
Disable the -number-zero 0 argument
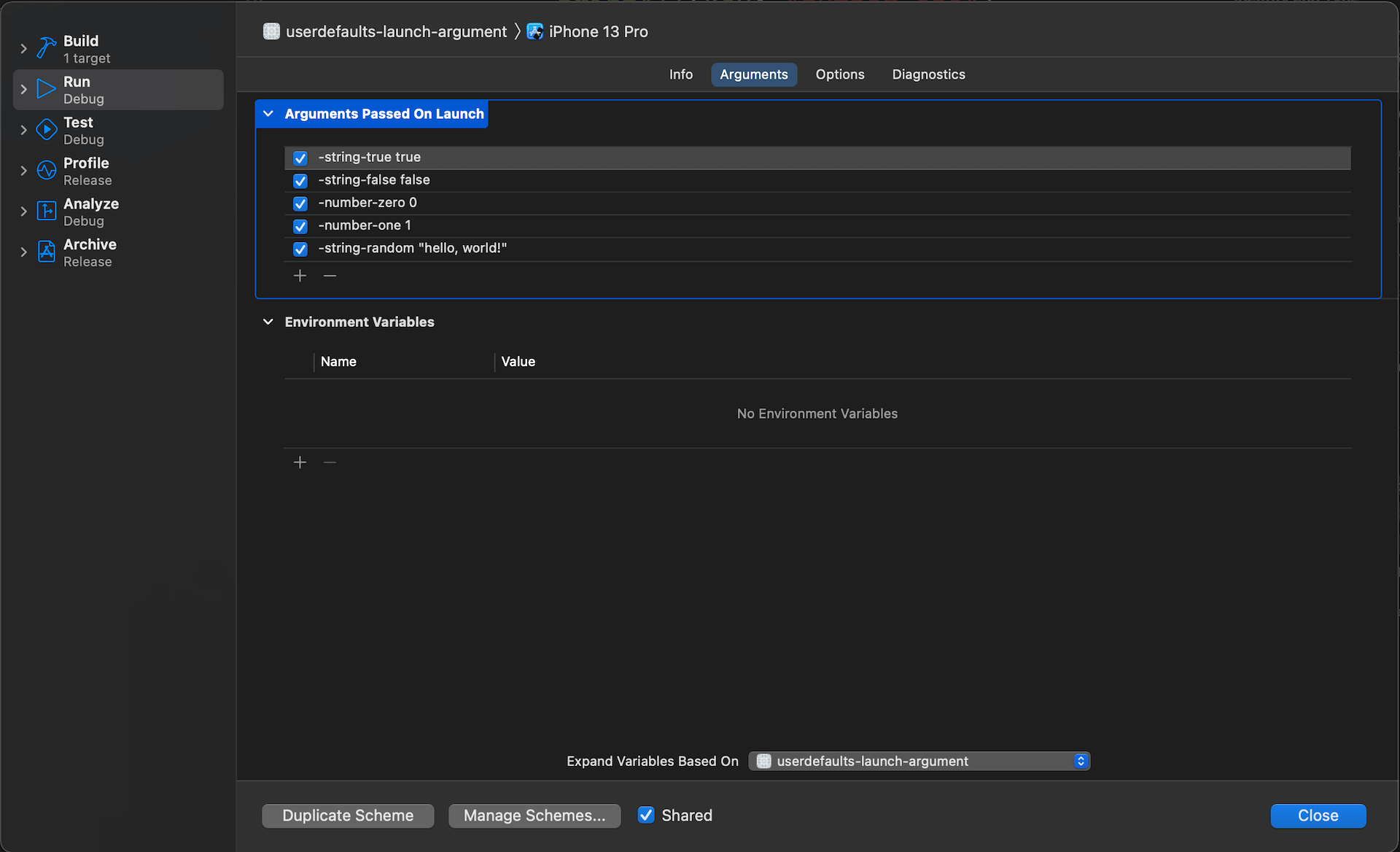(x=300, y=204)
